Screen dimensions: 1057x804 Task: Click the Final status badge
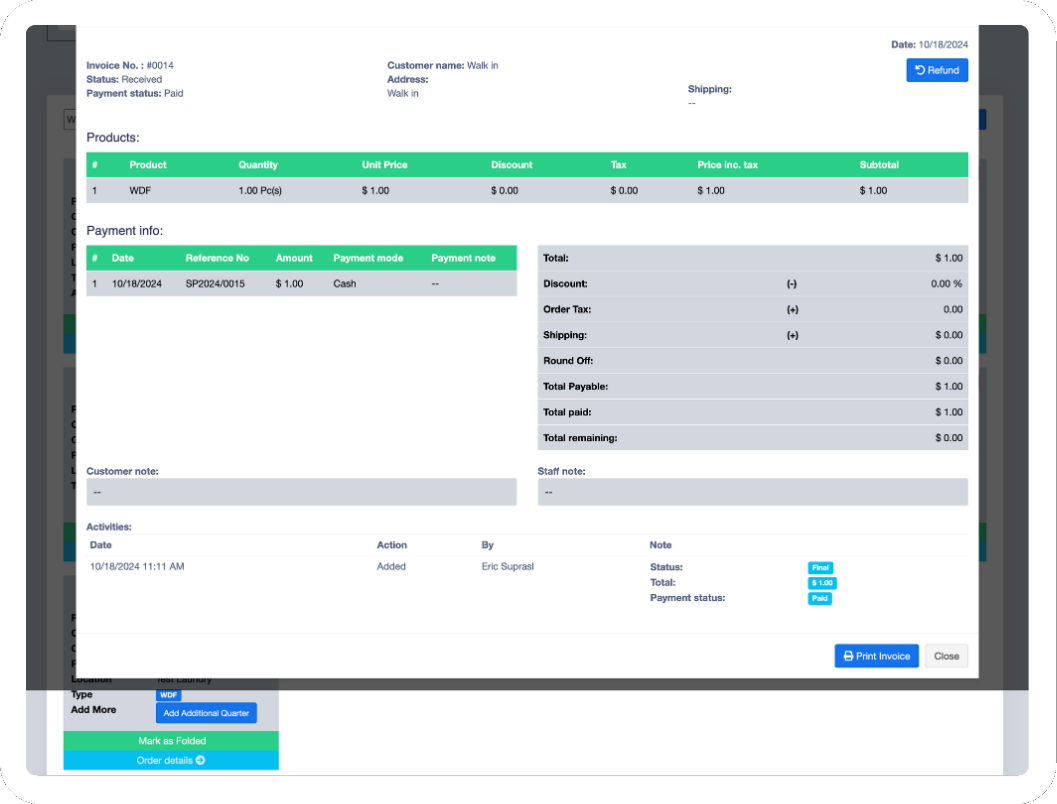820,567
